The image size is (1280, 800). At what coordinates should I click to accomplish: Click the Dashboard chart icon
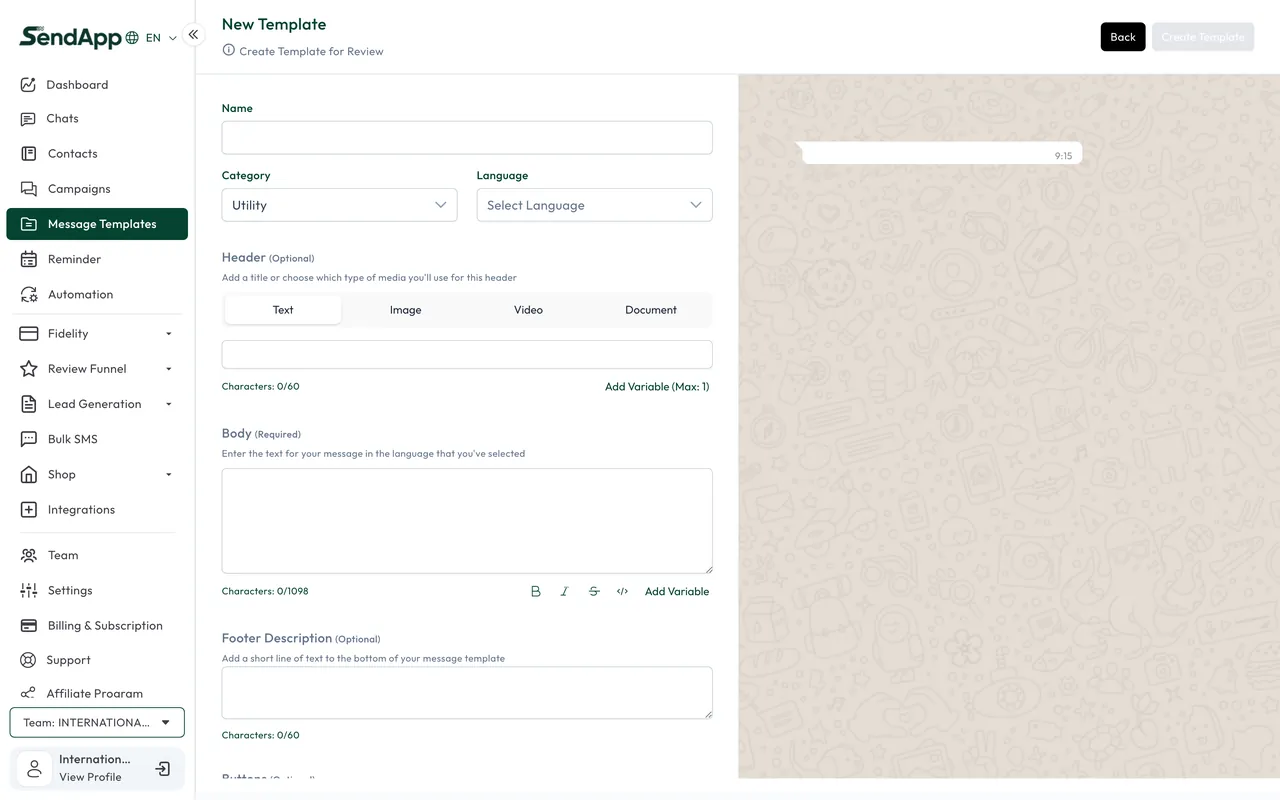pos(28,85)
